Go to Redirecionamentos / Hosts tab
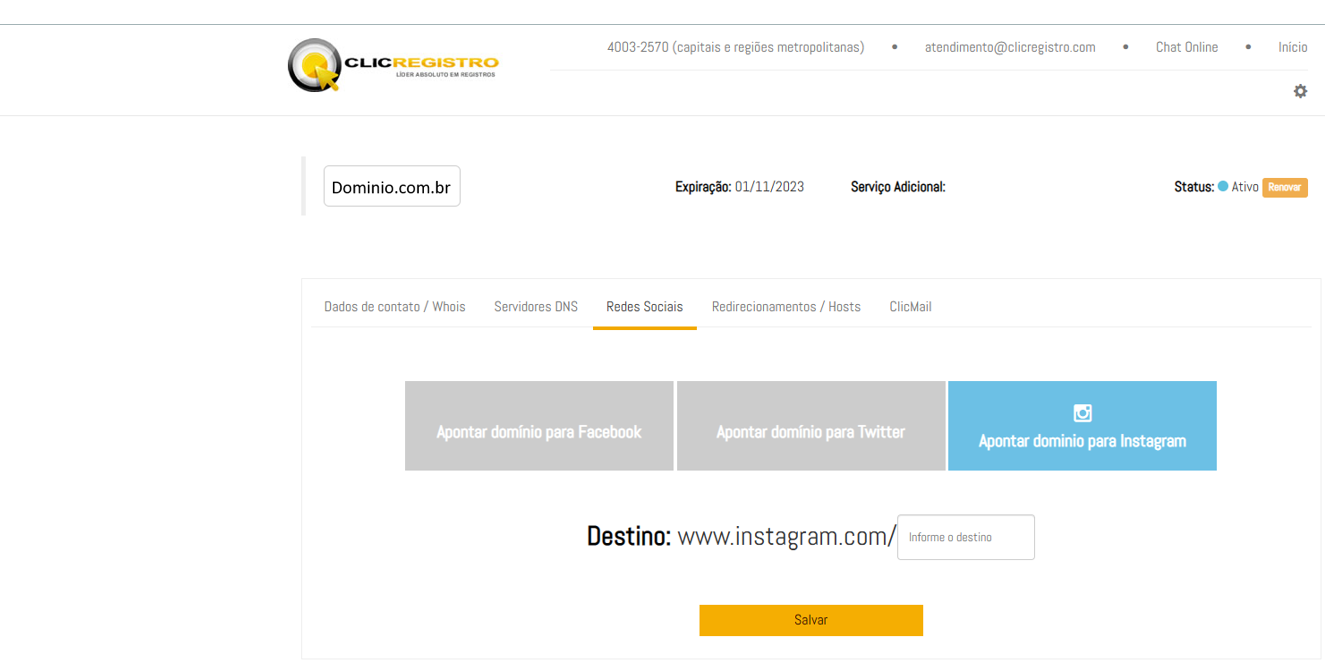Viewport: 1325px width, 660px height. (x=786, y=307)
